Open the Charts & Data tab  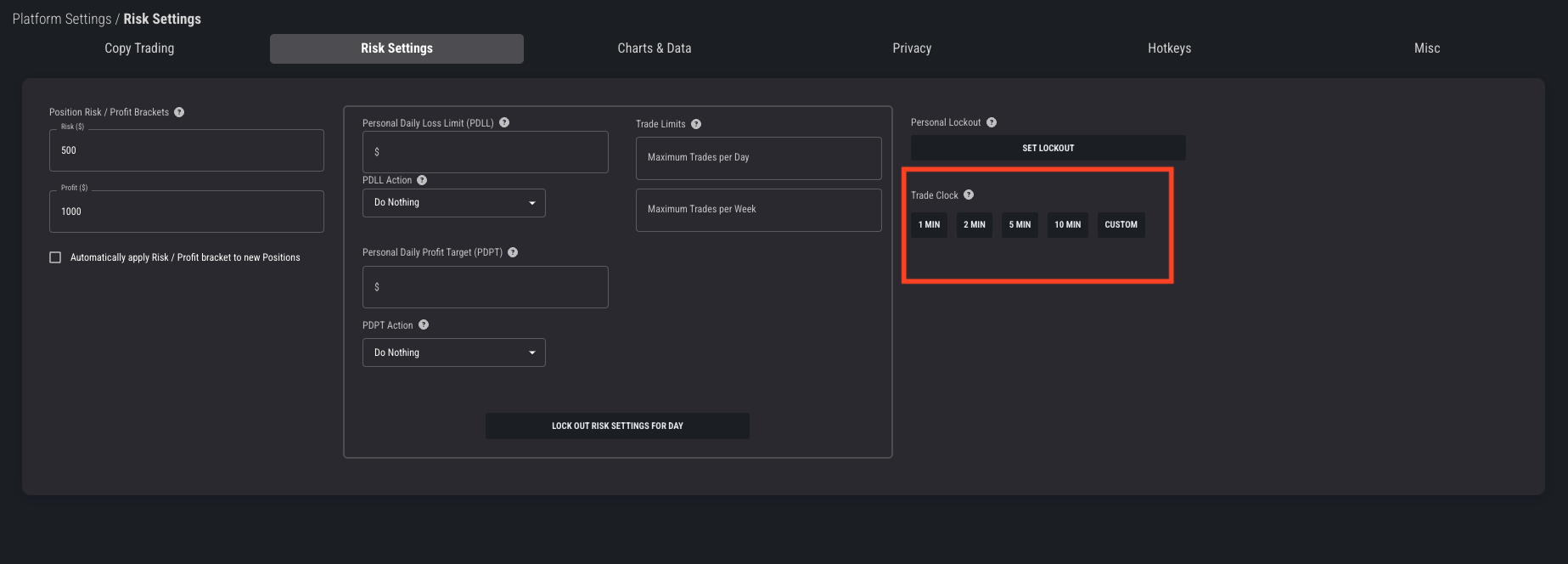[x=654, y=48]
